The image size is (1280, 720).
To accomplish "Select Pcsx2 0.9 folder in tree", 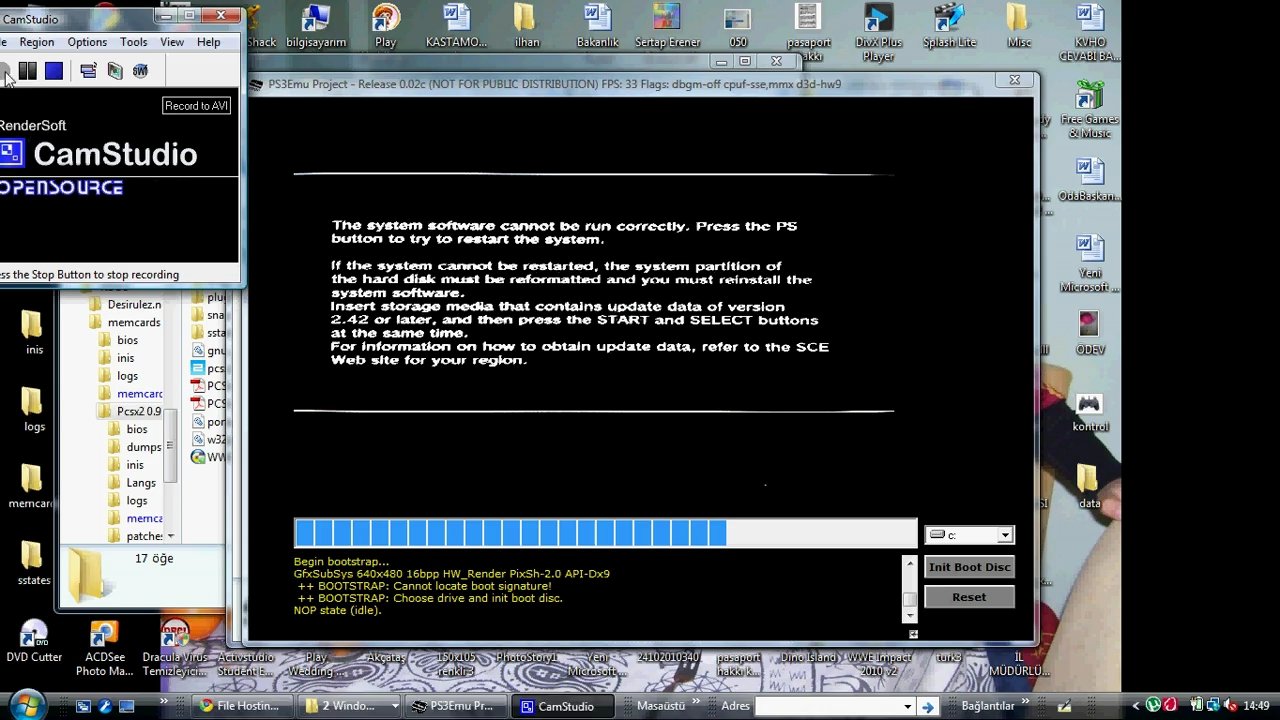I will coord(129,411).
